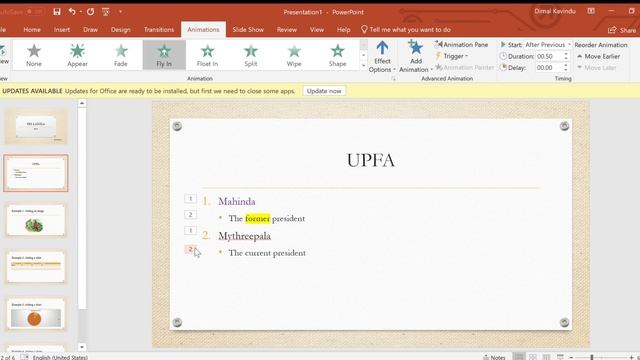Image resolution: width=640 pixels, height=360 pixels.
Task: Apply the Appear animation effect
Action: 77,55
